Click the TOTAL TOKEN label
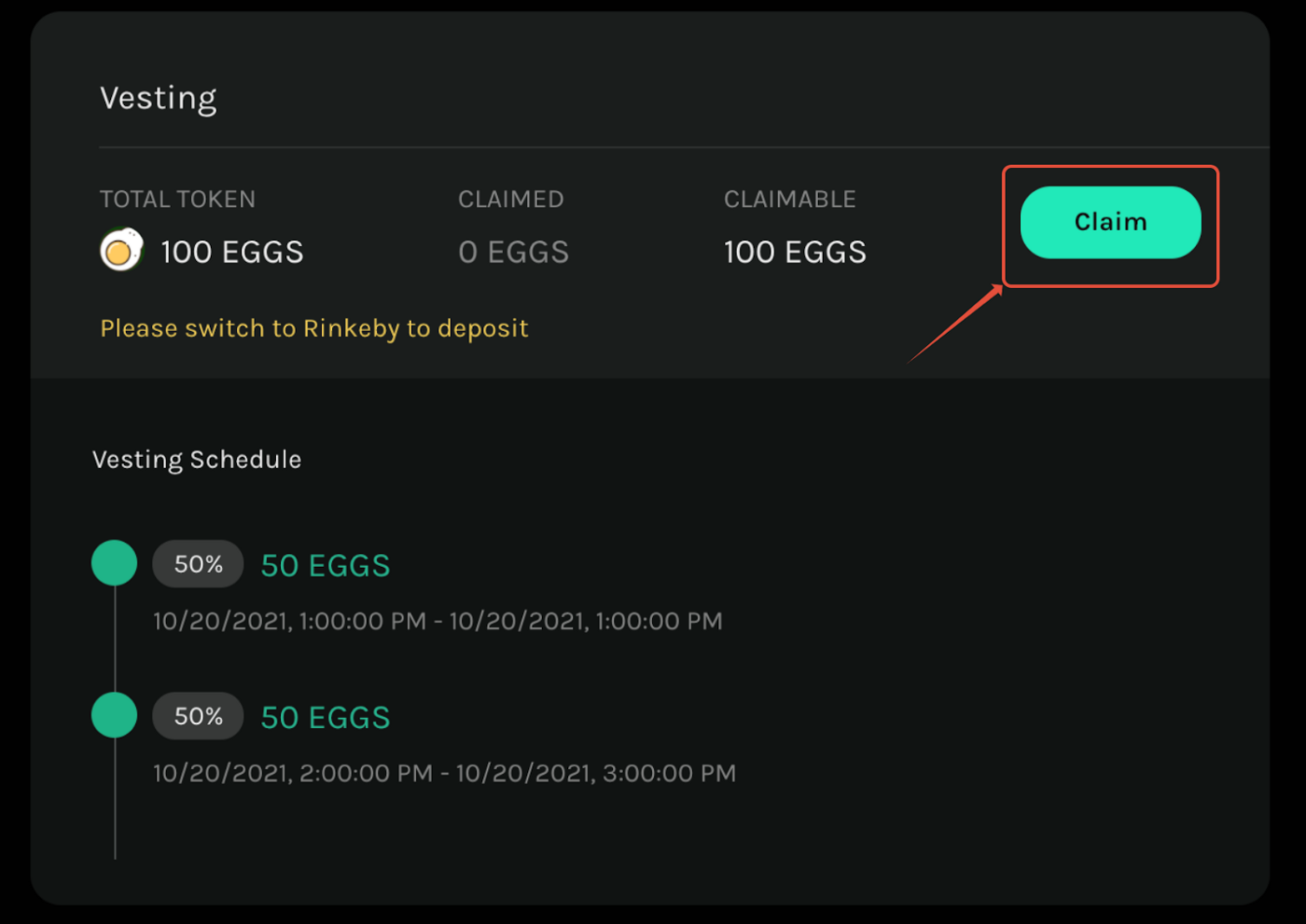This screenshot has width=1306, height=924. pyautogui.click(x=177, y=199)
